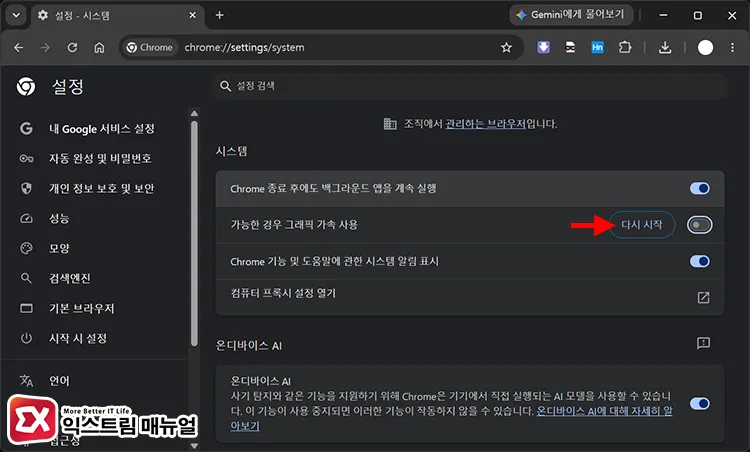Click the 설정 검색 search field
Viewport: 750px width, 452px height.
470,86
